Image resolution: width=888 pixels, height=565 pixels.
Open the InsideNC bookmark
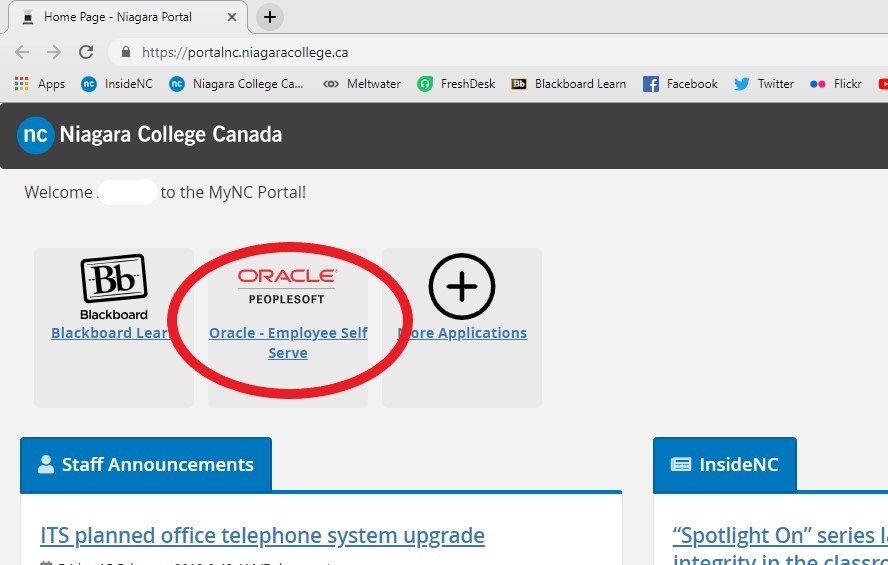tap(117, 84)
